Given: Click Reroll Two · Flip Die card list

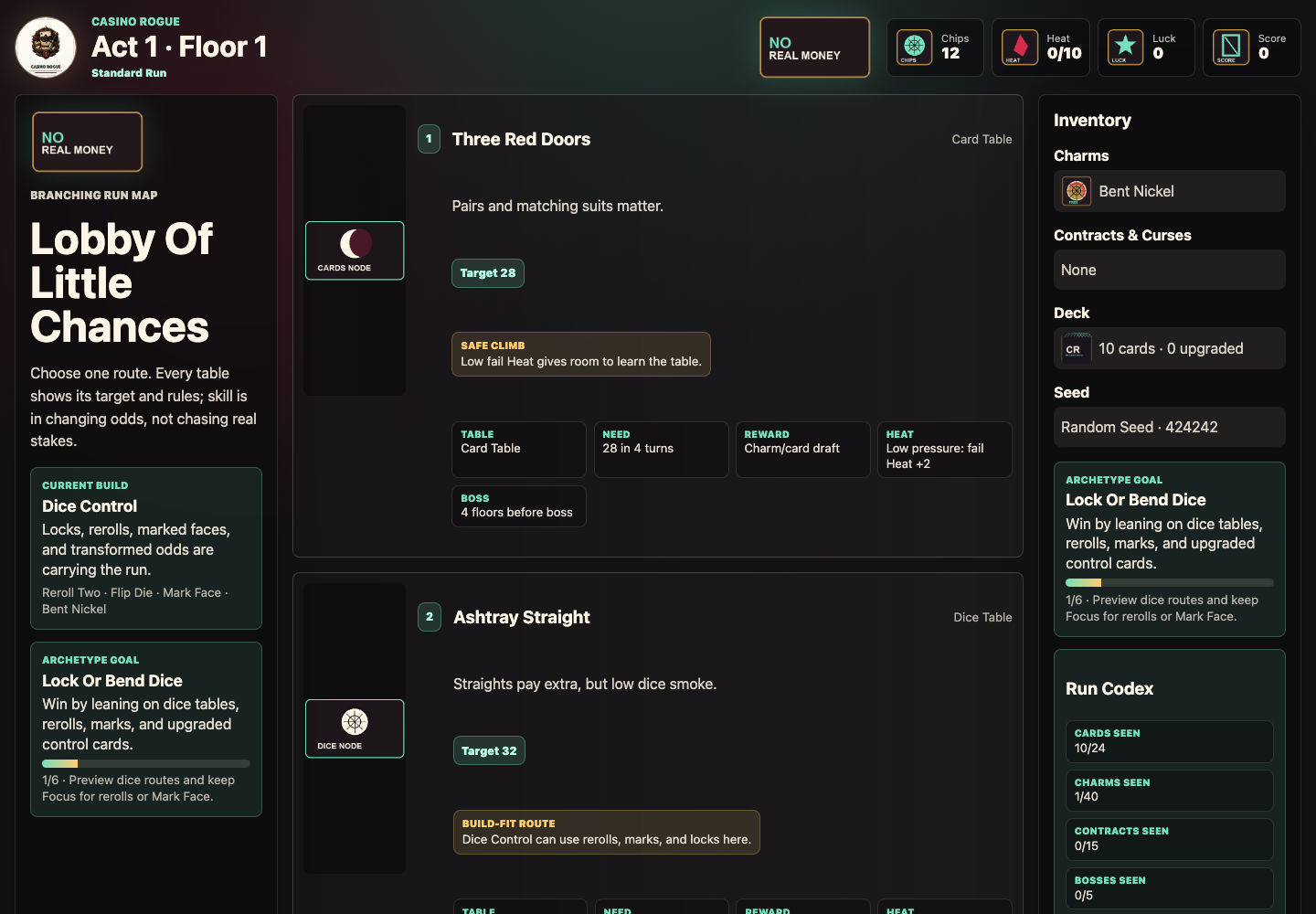Looking at the screenshot, I should pyautogui.click(x=135, y=600).
